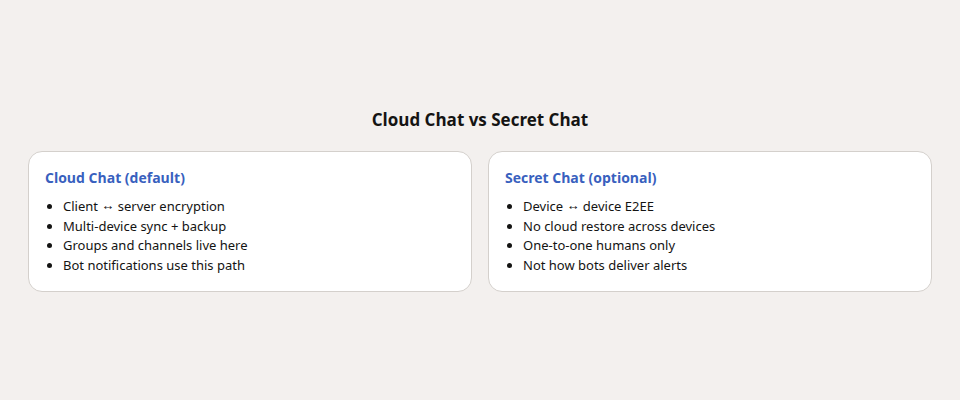The height and width of the screenshot is (400, 960).
Task: Click the bullet before 'Client ↔ server encryption'
Action: click(x=50, y=207)
